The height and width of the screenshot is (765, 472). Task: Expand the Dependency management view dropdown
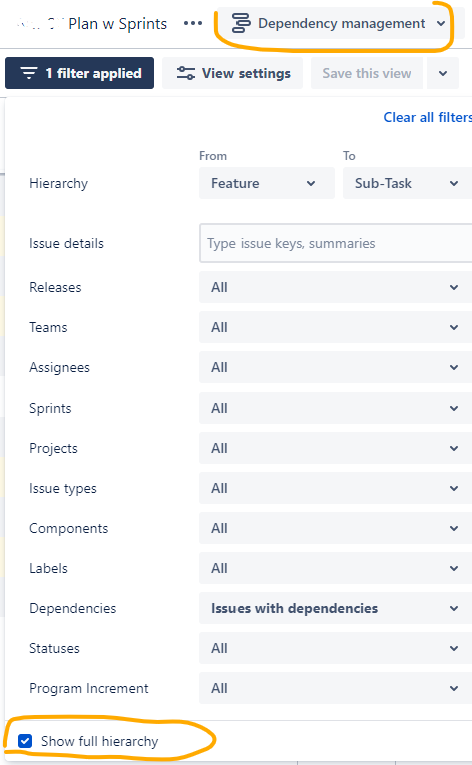tap(441, 23)
